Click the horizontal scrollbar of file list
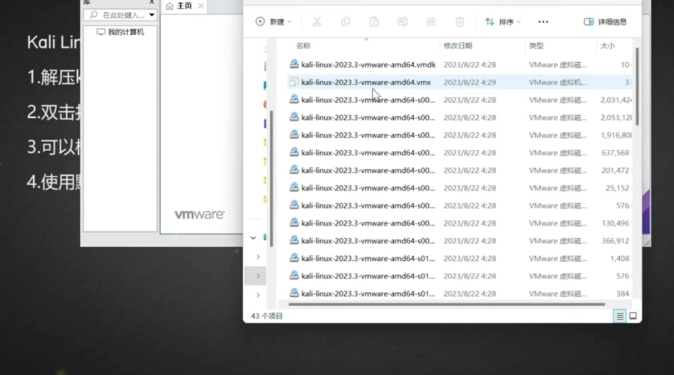The height and width of the screenshot is (375, 674). tap(446, 304)
